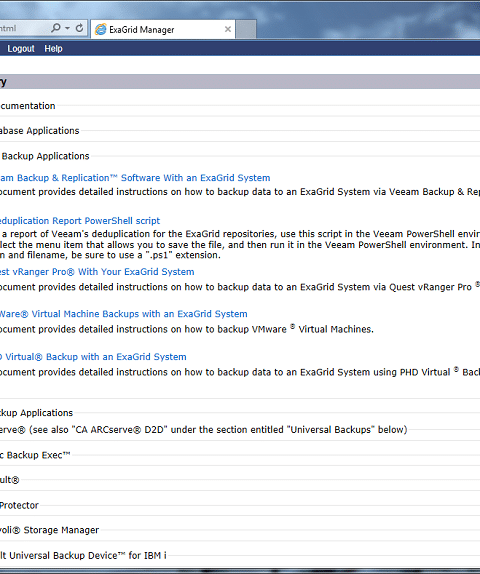The image size is (480, 574).
Task: Close the ExaGrid Manager tab
Action: click(x=228, y=29)
